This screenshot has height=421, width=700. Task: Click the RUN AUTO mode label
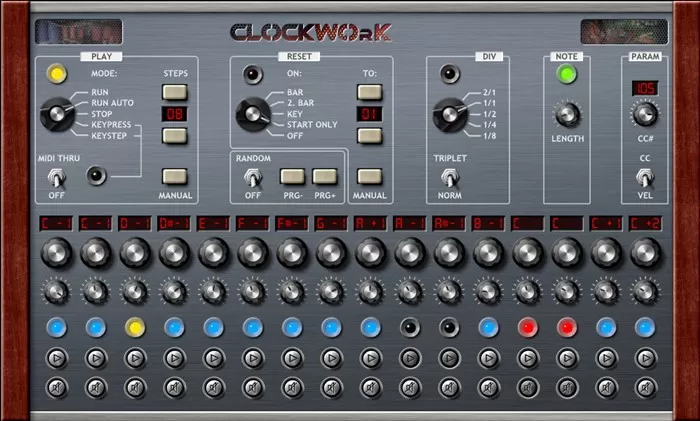coord(112,103)
